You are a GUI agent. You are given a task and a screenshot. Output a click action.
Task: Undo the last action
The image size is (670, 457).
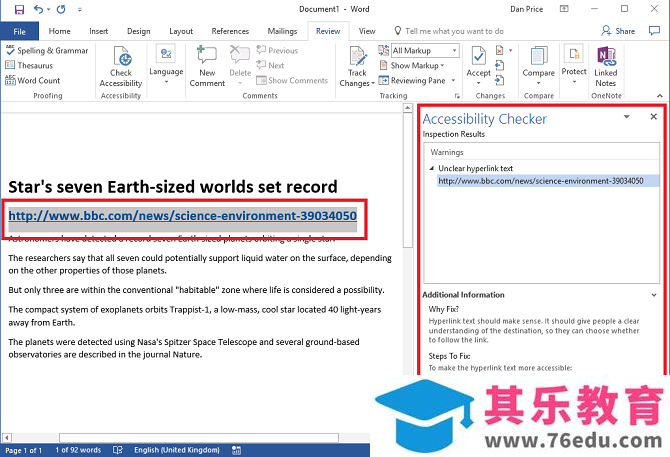tap(38, 9)
